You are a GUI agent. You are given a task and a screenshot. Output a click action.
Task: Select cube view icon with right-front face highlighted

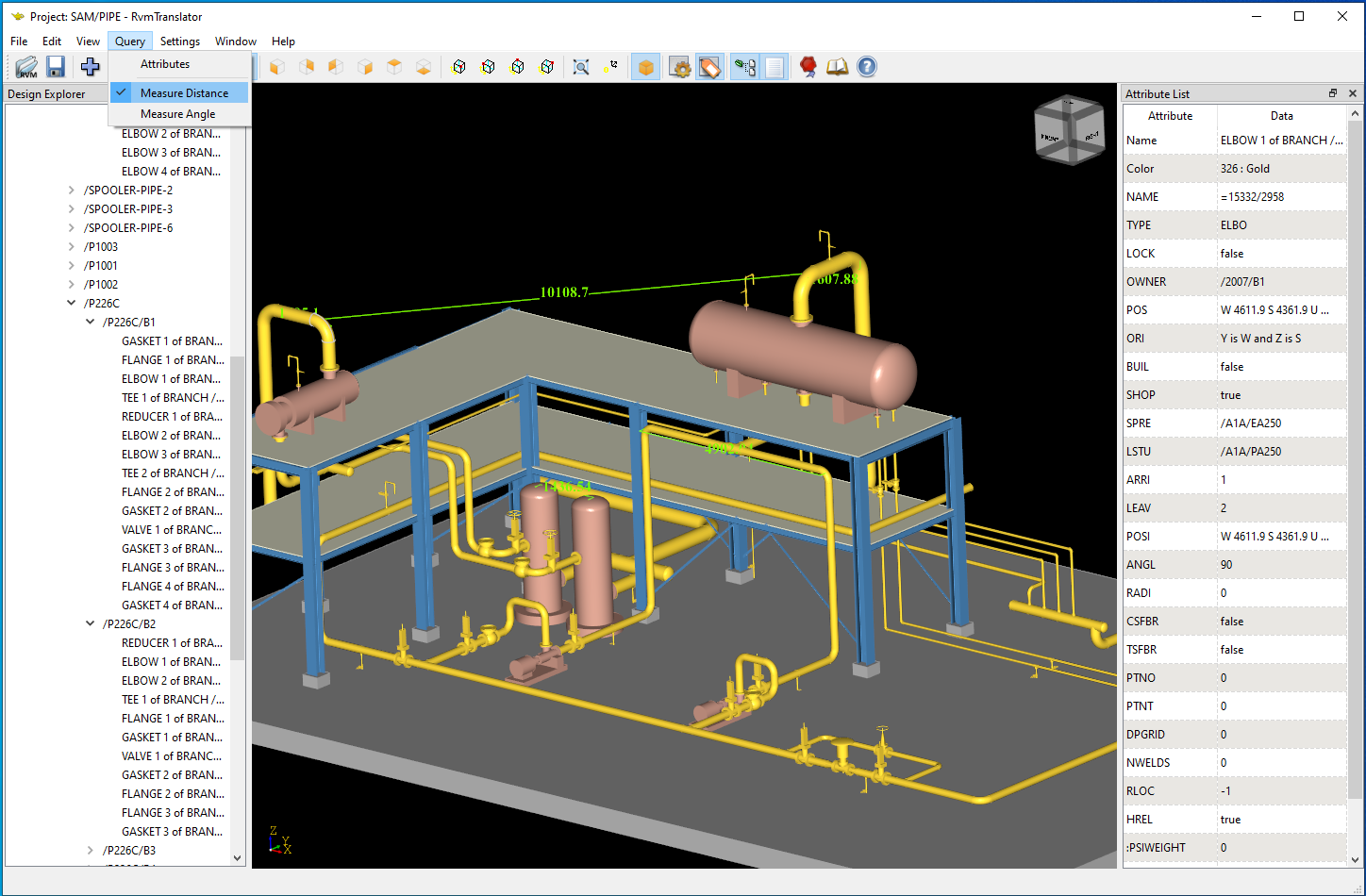(x=365, y=67)
